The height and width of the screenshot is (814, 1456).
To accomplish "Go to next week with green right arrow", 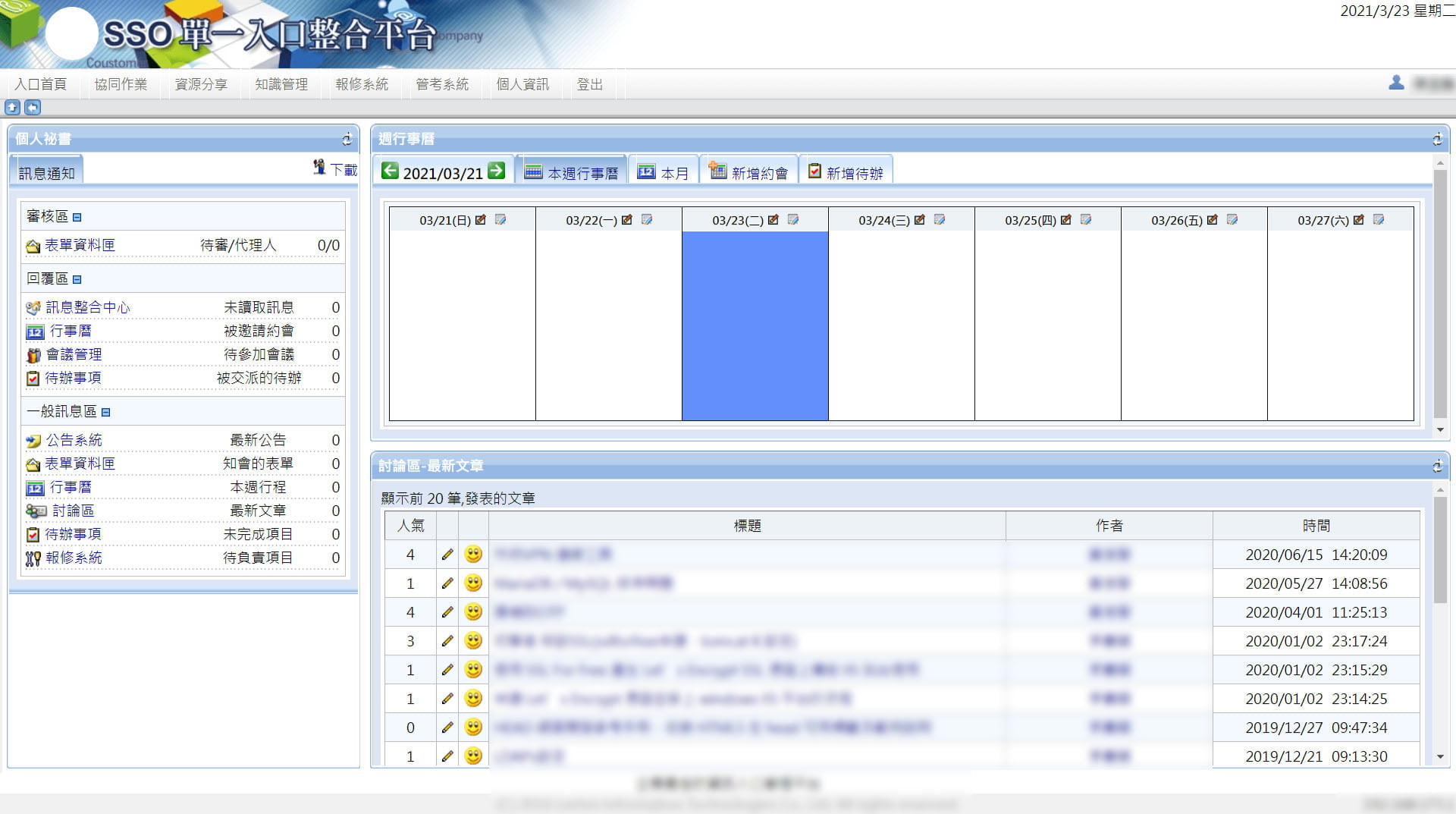I will [x=497, y=171].
